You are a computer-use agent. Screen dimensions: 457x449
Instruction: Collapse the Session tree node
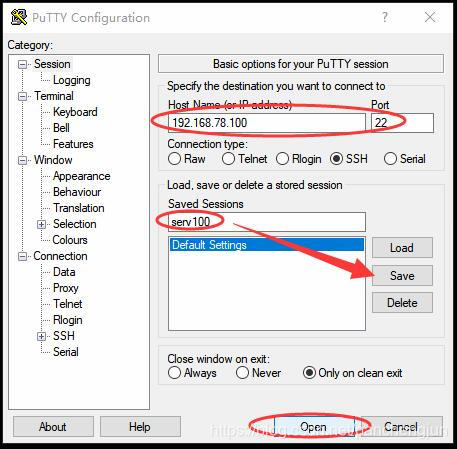(22, 64)
